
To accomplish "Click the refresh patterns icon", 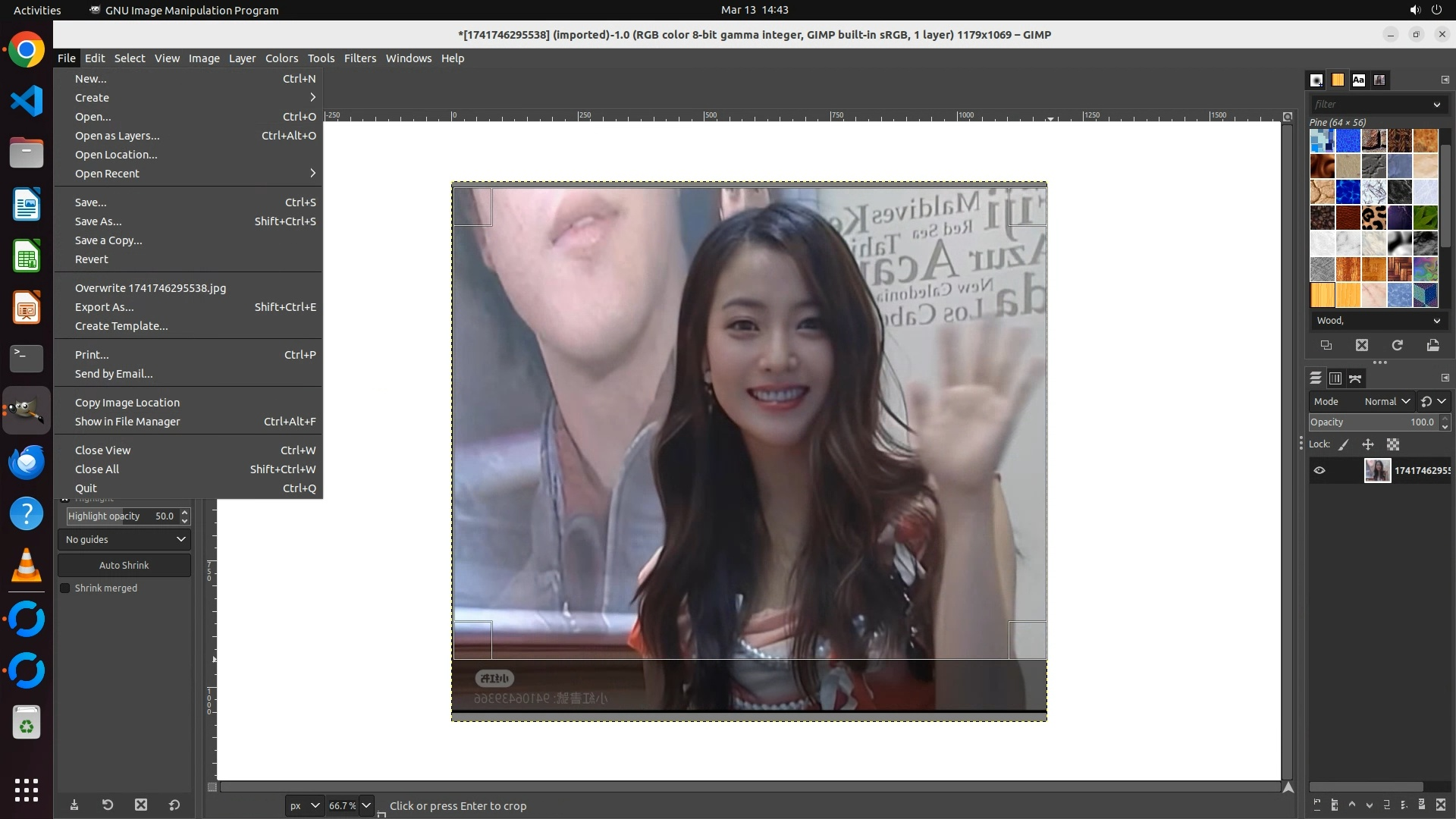I will pyautogui.click(x=1397, y=345).
